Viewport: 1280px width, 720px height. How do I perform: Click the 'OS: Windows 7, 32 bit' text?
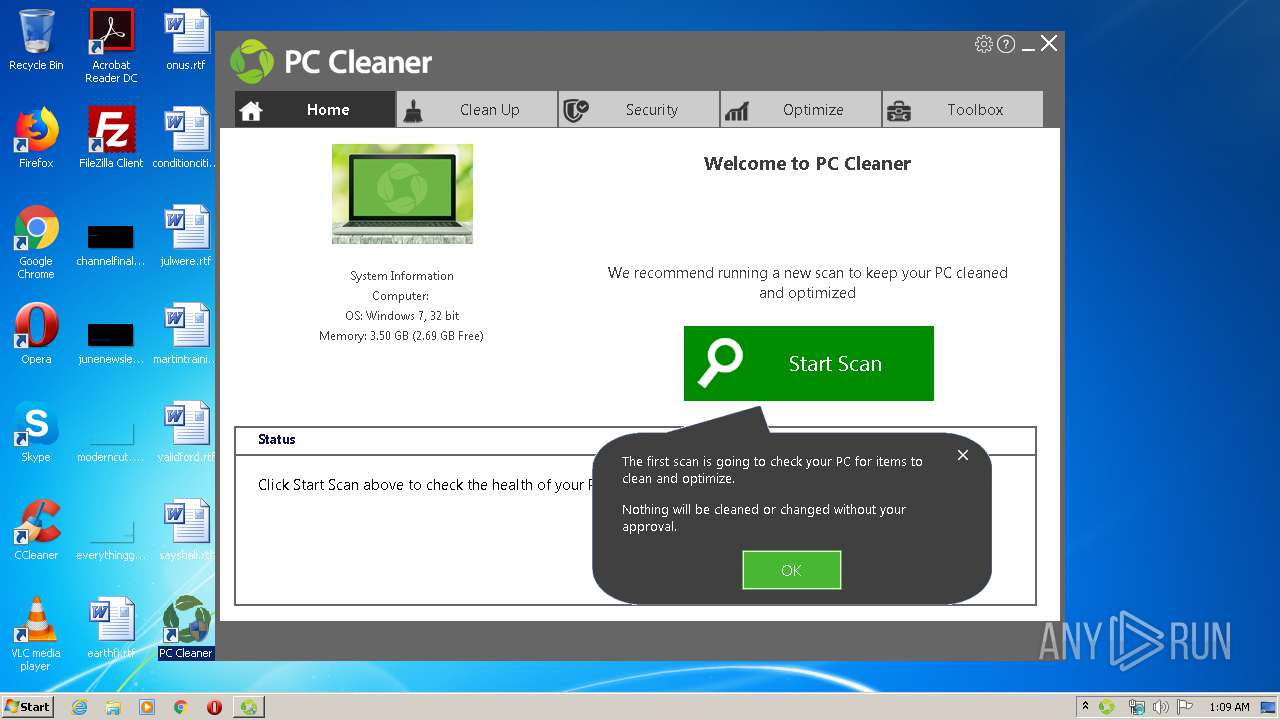[402, 316]
